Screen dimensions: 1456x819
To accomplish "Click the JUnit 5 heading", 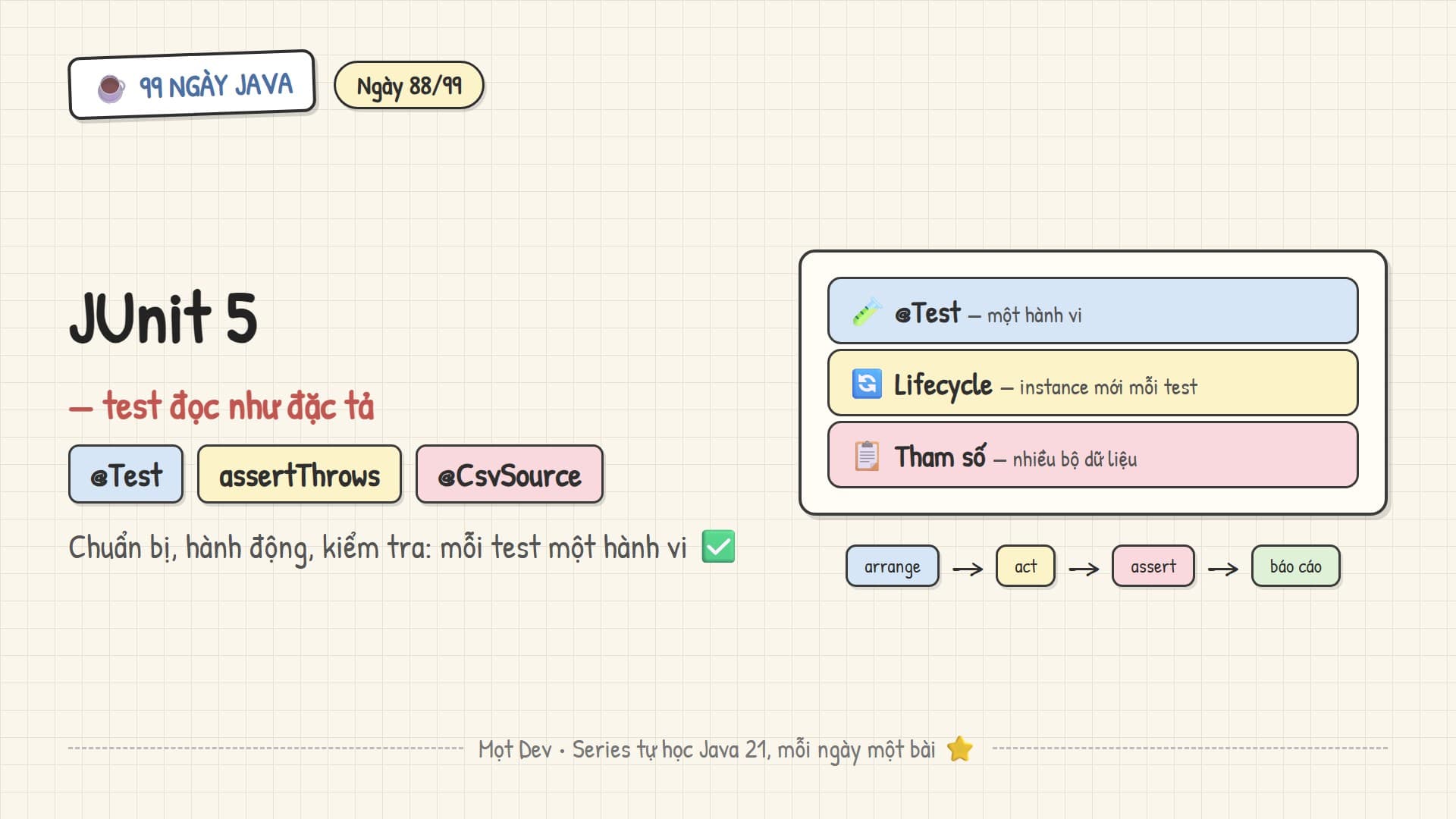I will coord(164,317).
